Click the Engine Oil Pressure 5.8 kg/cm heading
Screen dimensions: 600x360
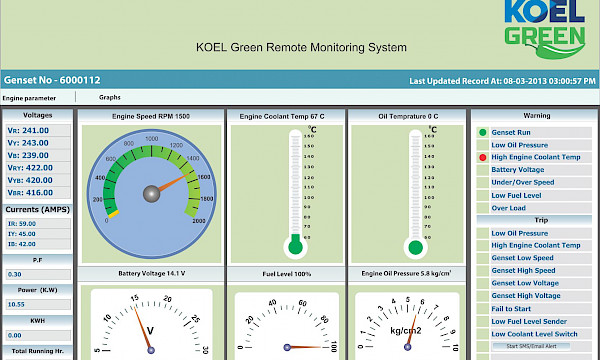tap(406, 274)
